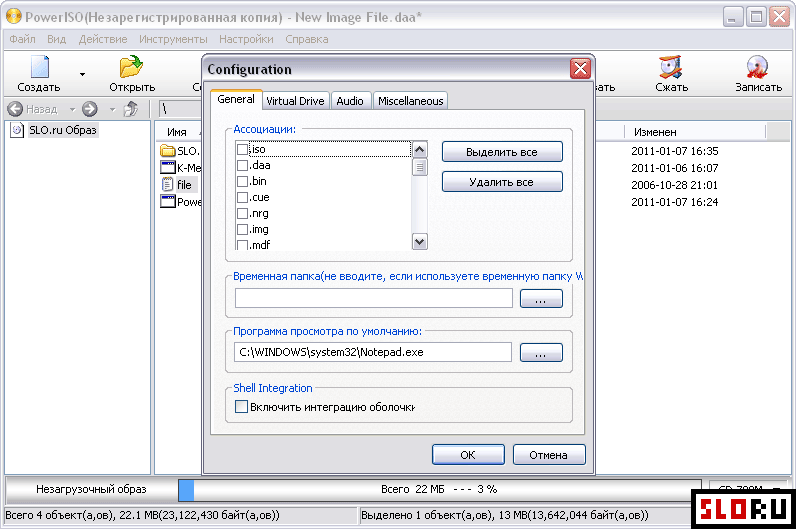Open the Действие menu

103,39
